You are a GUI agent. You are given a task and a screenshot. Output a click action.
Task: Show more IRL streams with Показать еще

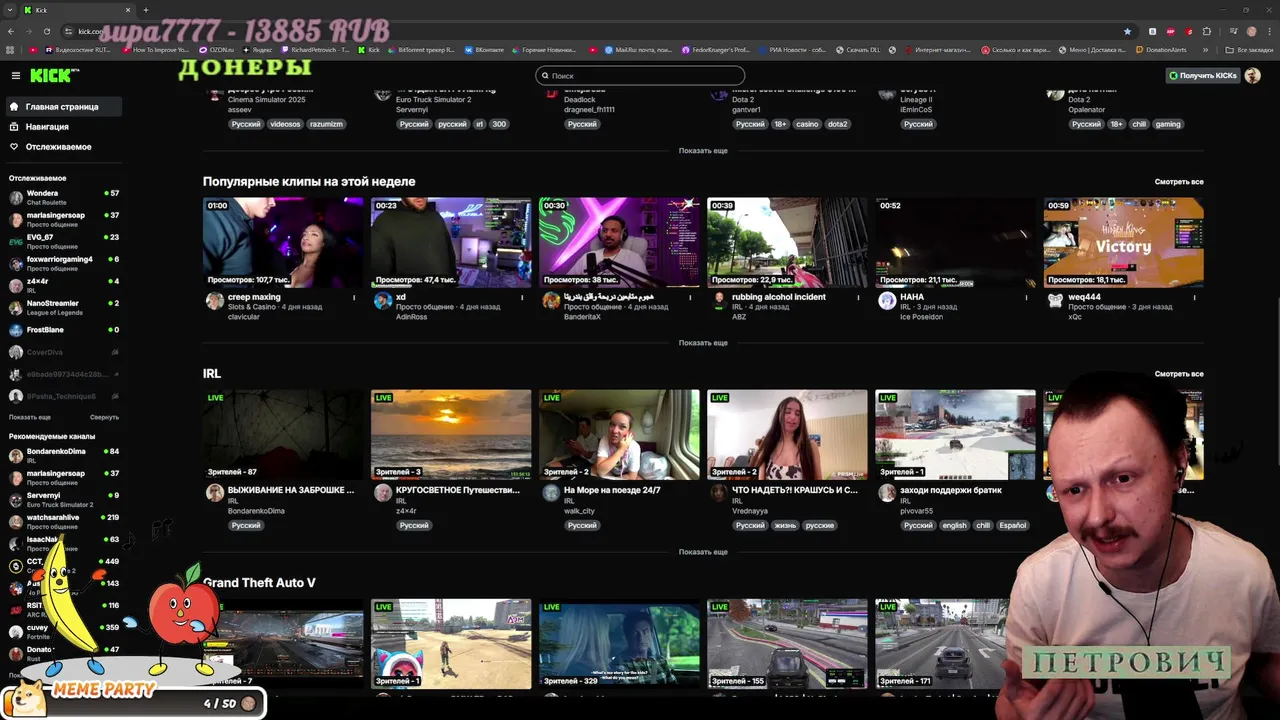[x=703, y=552]
